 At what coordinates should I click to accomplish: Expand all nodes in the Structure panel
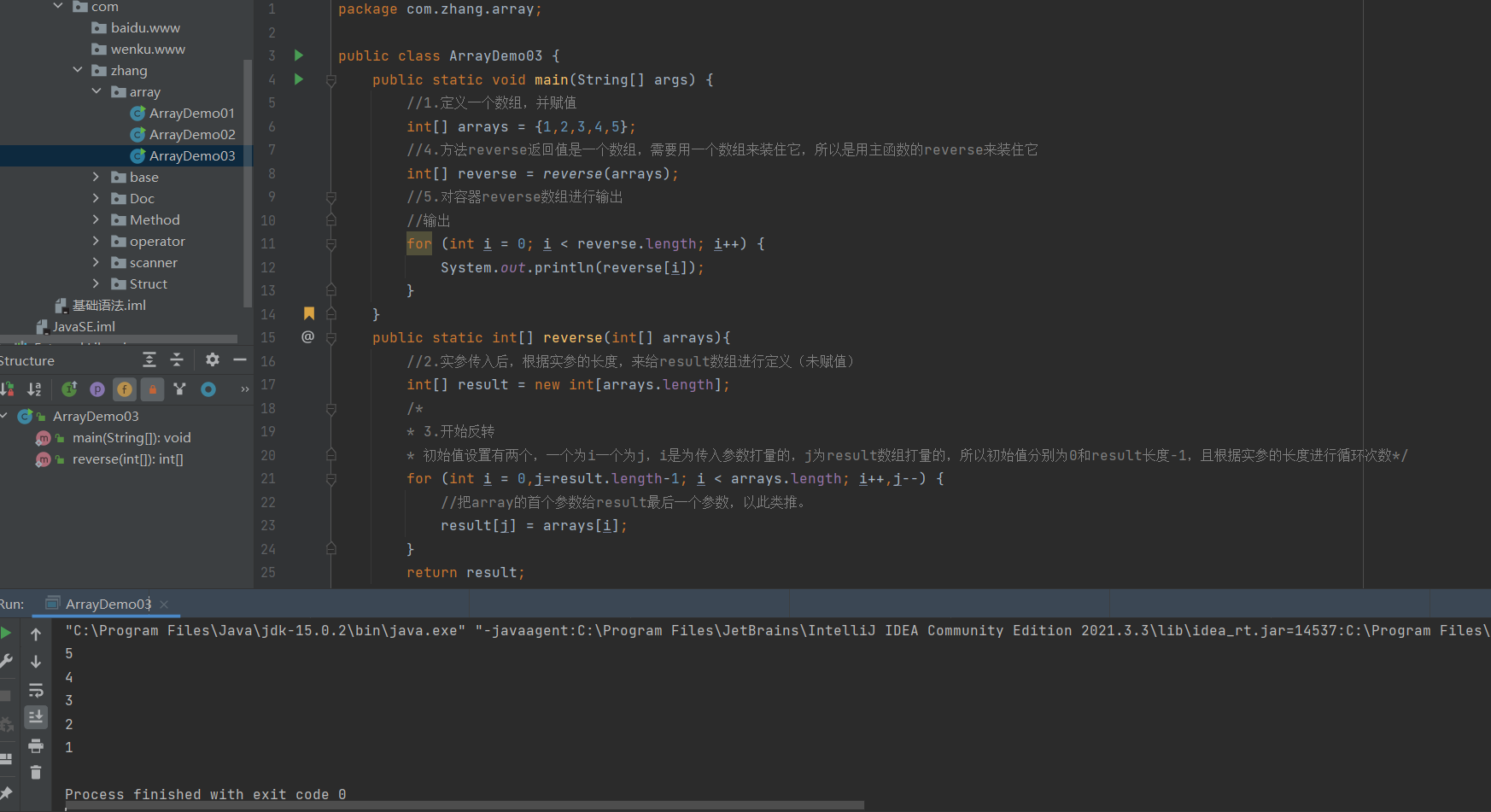pos(149,359)
